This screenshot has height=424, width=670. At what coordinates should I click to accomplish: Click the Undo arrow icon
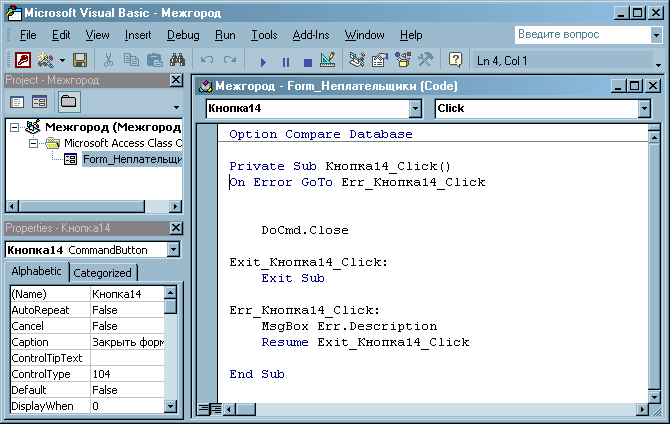click(207, 60)
